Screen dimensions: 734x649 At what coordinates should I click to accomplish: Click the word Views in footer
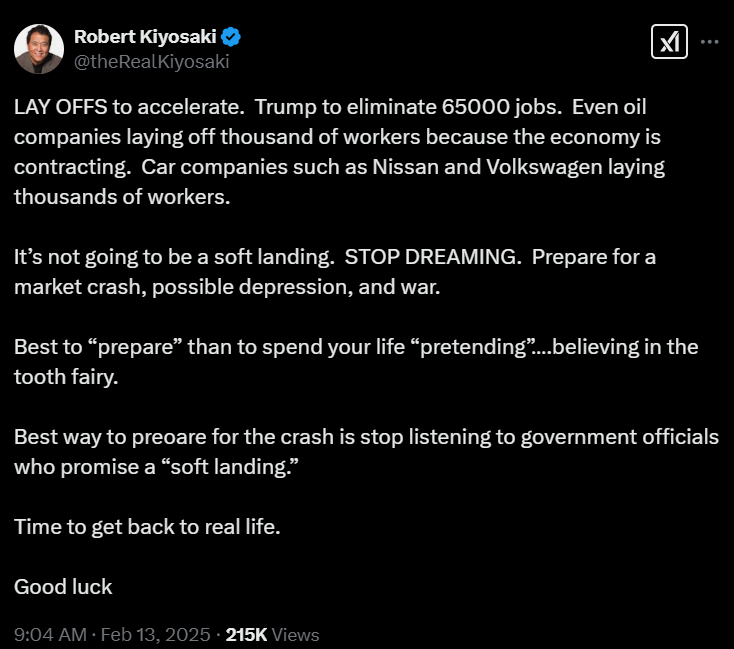tap(296, 634)
